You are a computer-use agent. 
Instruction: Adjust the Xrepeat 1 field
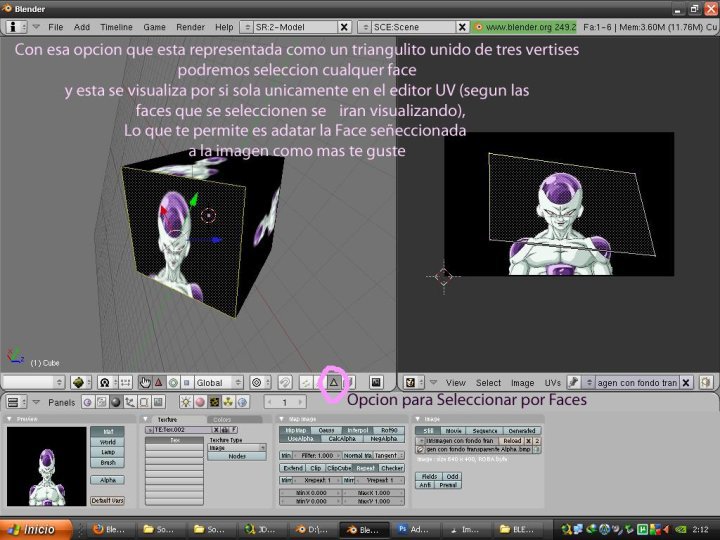317,480
